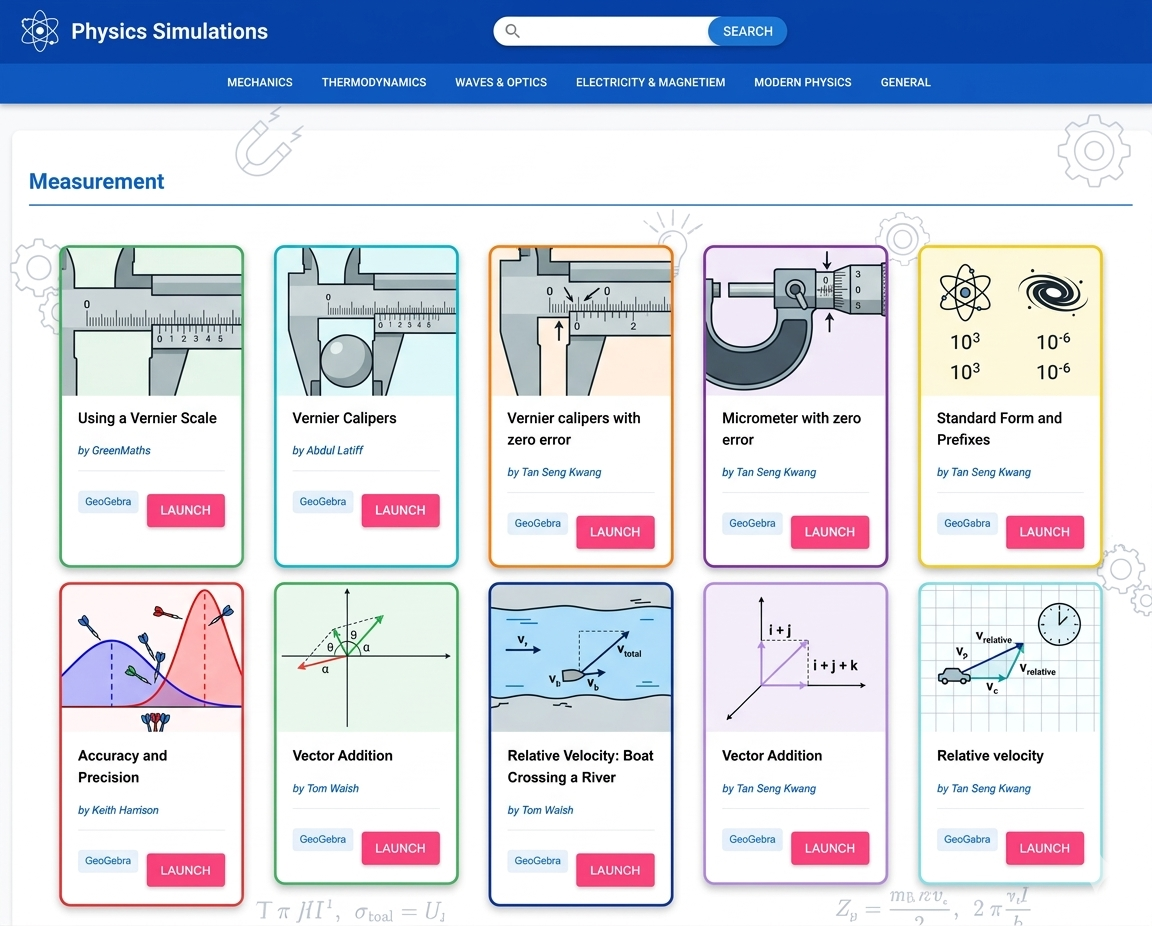Click the magnifying glass search icon
This screenshot has width=1152, height=926.
(513, 31)
